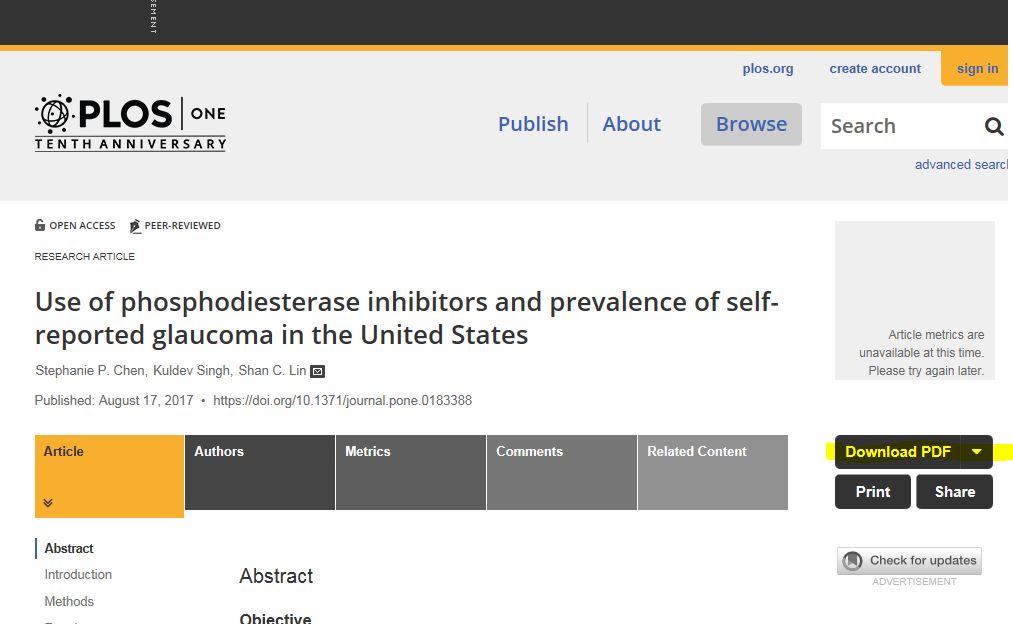Click the search magnifier icon
The width and height of the screenshot is (1013, 624).
(994, 126)
